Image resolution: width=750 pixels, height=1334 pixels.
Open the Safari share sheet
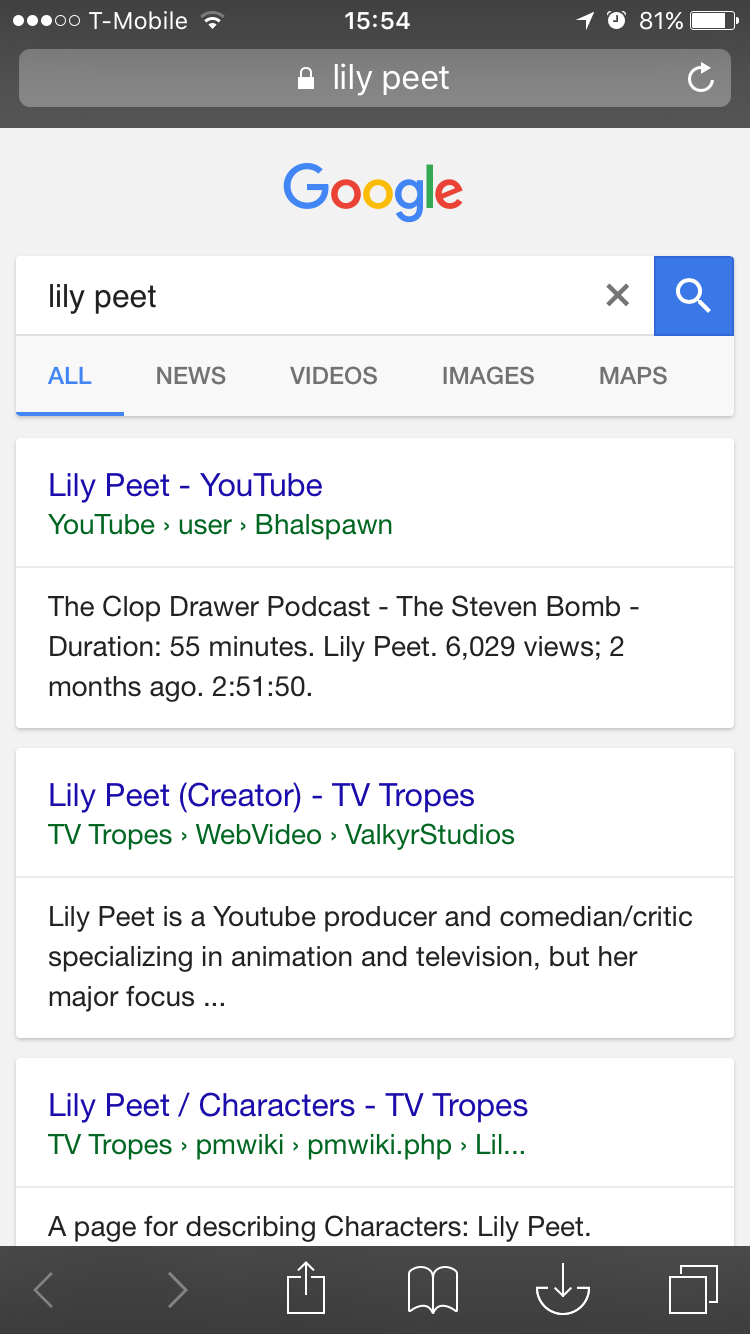[x=307, y=1288]
